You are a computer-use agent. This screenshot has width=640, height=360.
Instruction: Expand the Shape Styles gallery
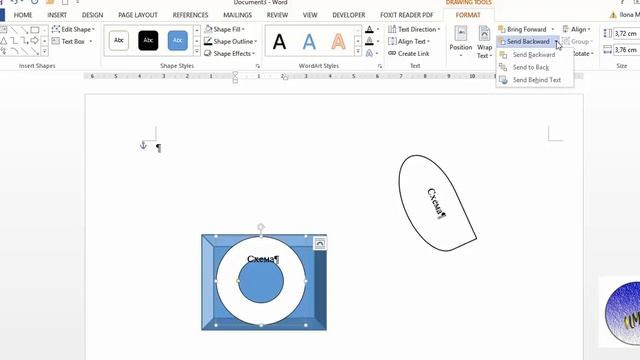[197, 52]
